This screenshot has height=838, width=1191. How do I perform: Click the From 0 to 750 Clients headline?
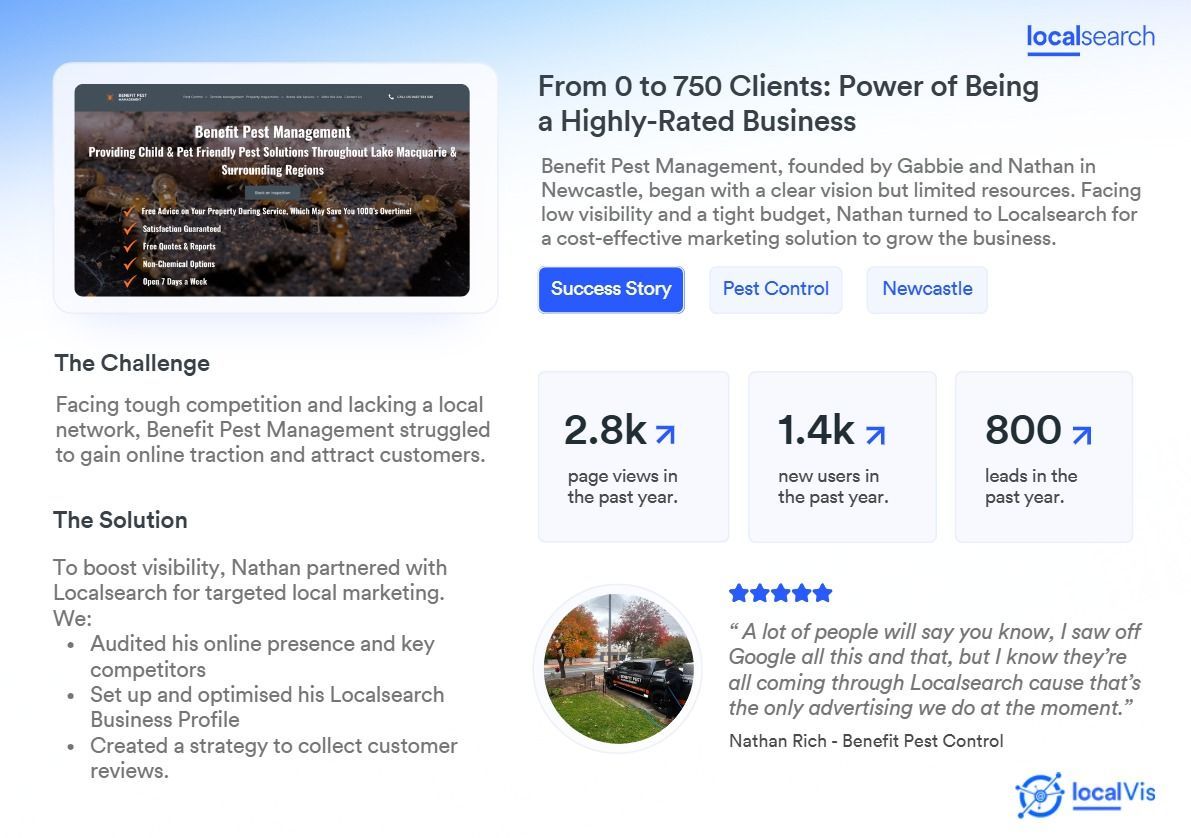pyautogui.click(x=787, y=103)
